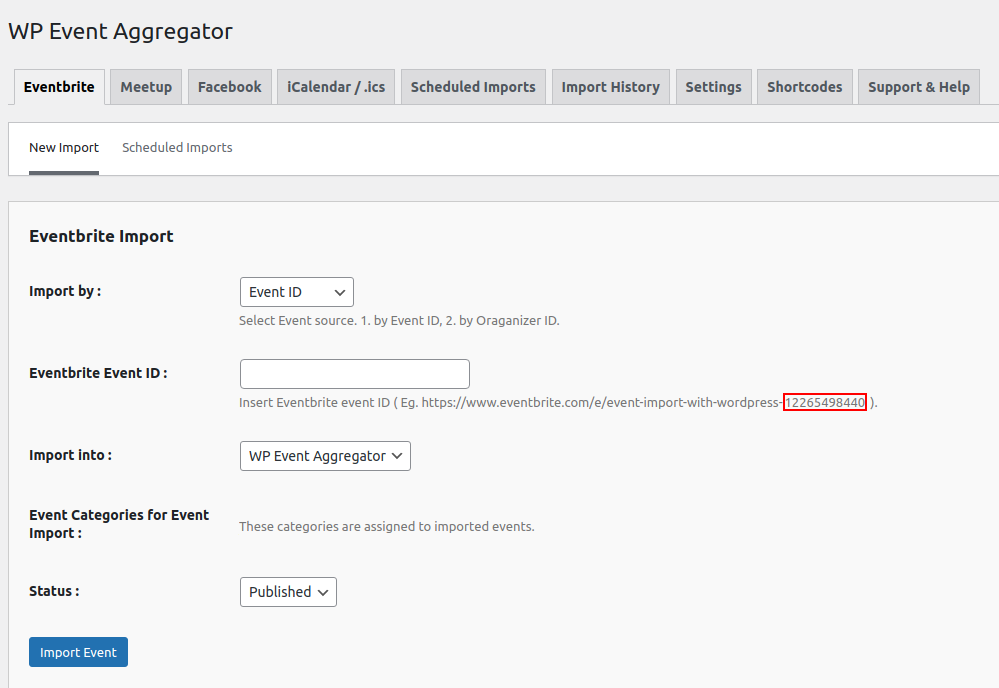The height and width of the screenshot is (688, 999).
Task: Click the Eventbrite Event ID input field
Action: pyautogui.click(x=354, y=373)
